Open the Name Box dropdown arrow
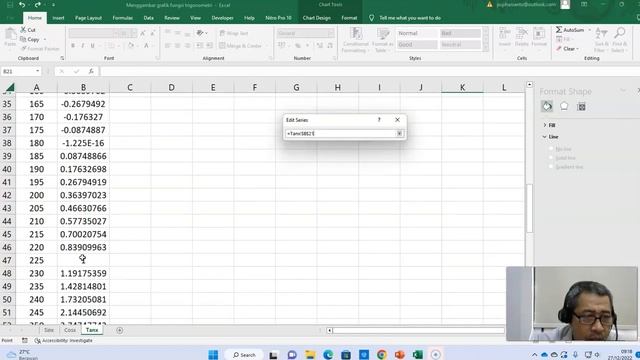 38,71
